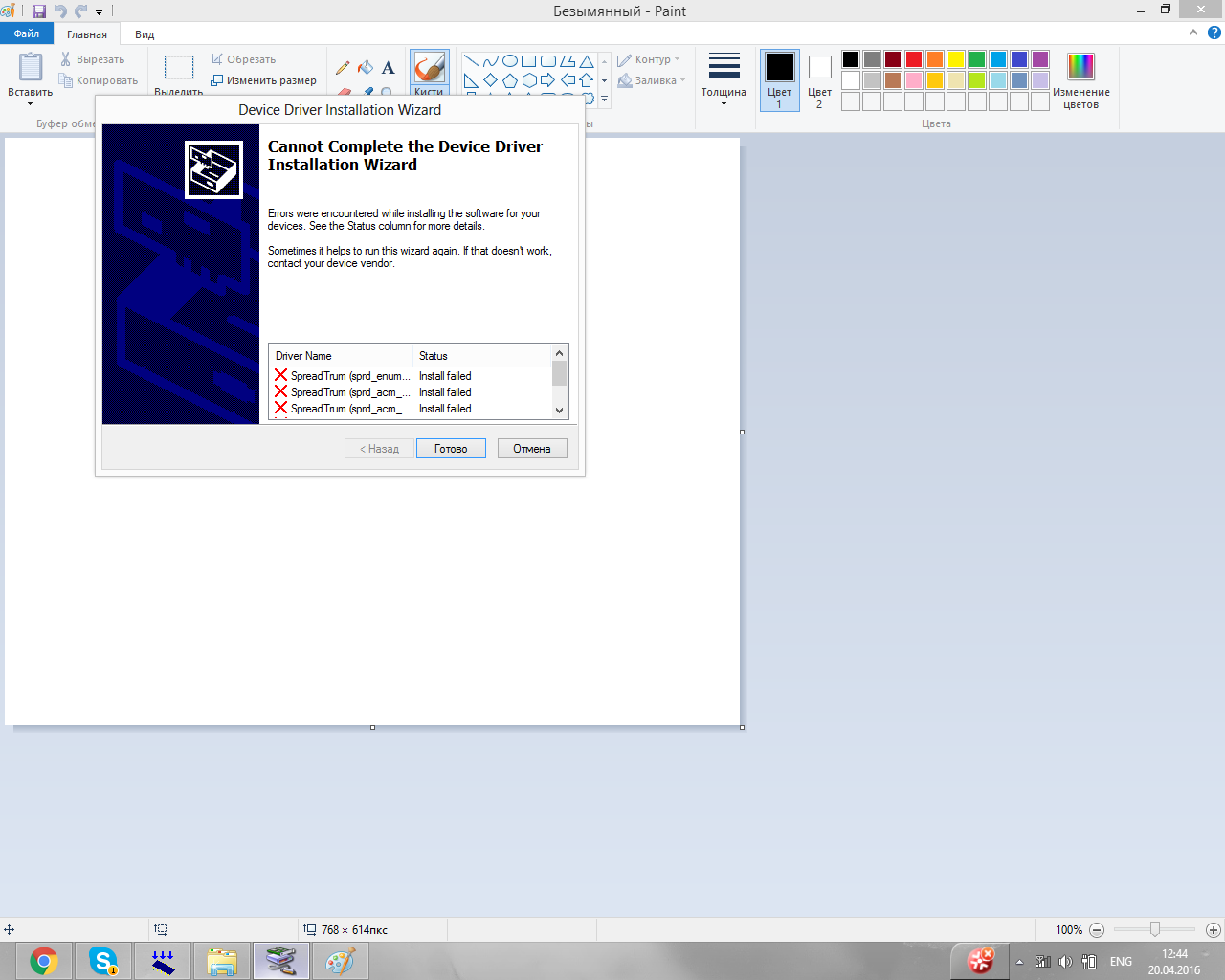
Task: Expand the Толщина line thickness dropdown
Action: click(x=724, y=80)
